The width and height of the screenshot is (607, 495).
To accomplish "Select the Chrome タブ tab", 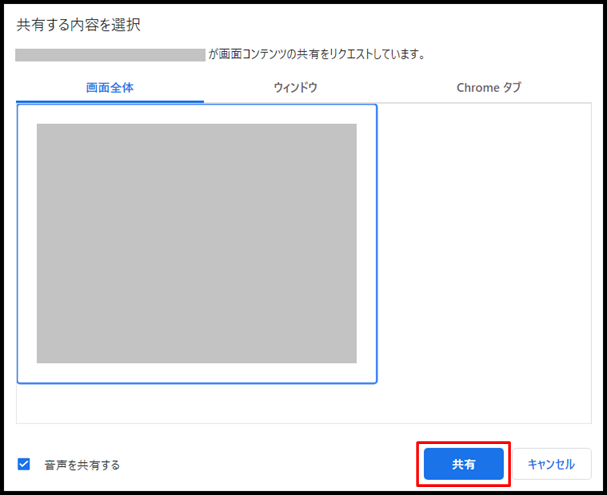I will [x=489, y=88].
